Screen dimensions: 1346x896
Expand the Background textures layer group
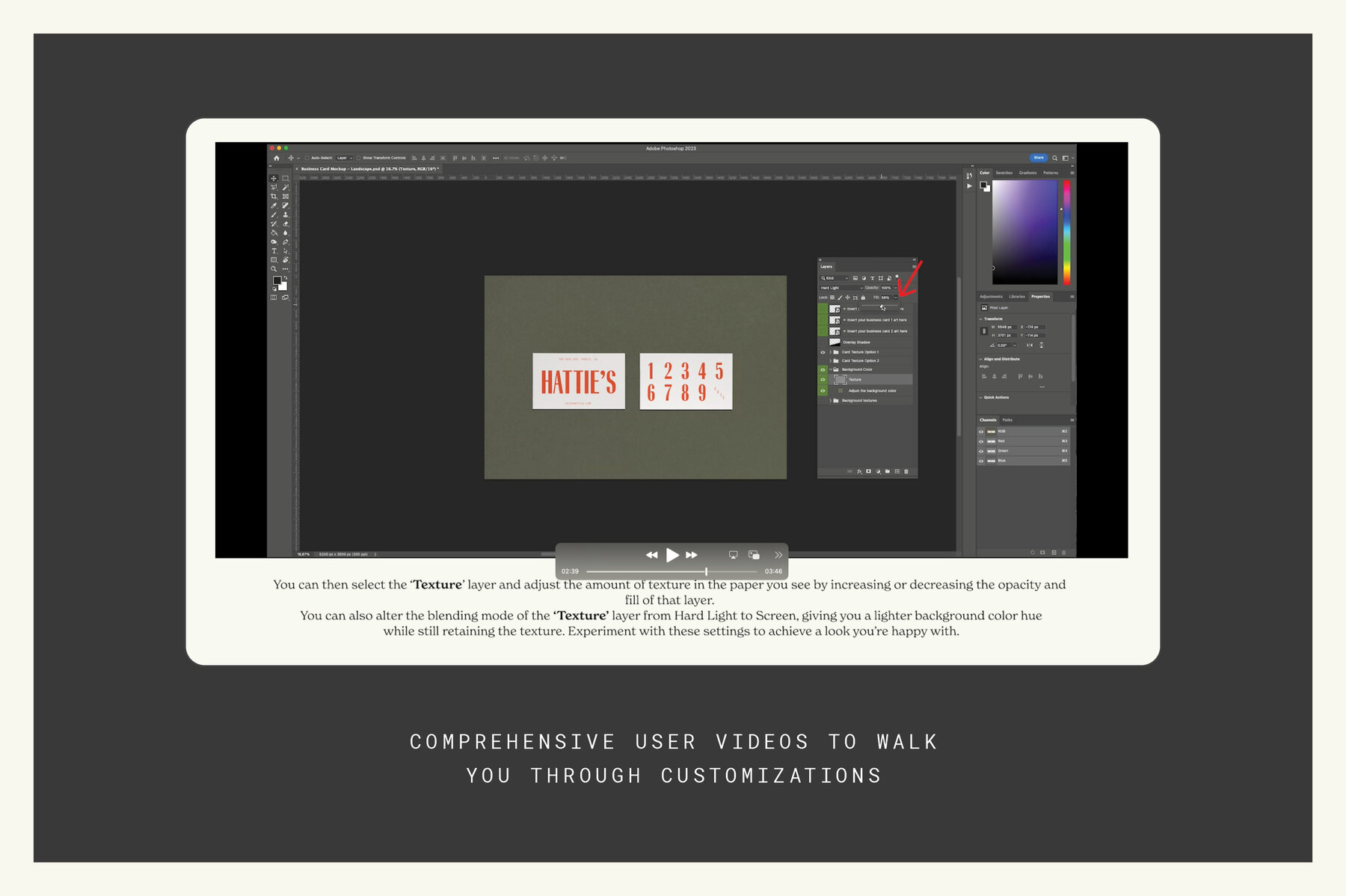tap(830, 401)
